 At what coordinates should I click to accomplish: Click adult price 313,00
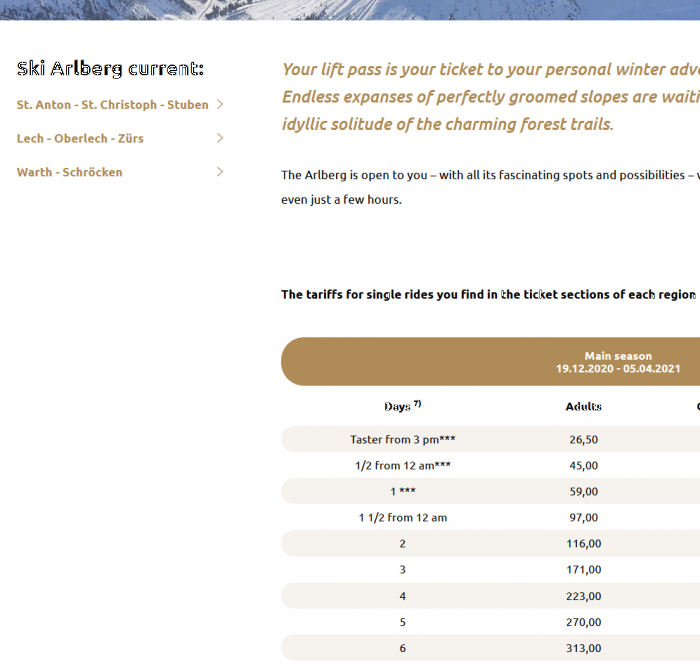point(583,648)
